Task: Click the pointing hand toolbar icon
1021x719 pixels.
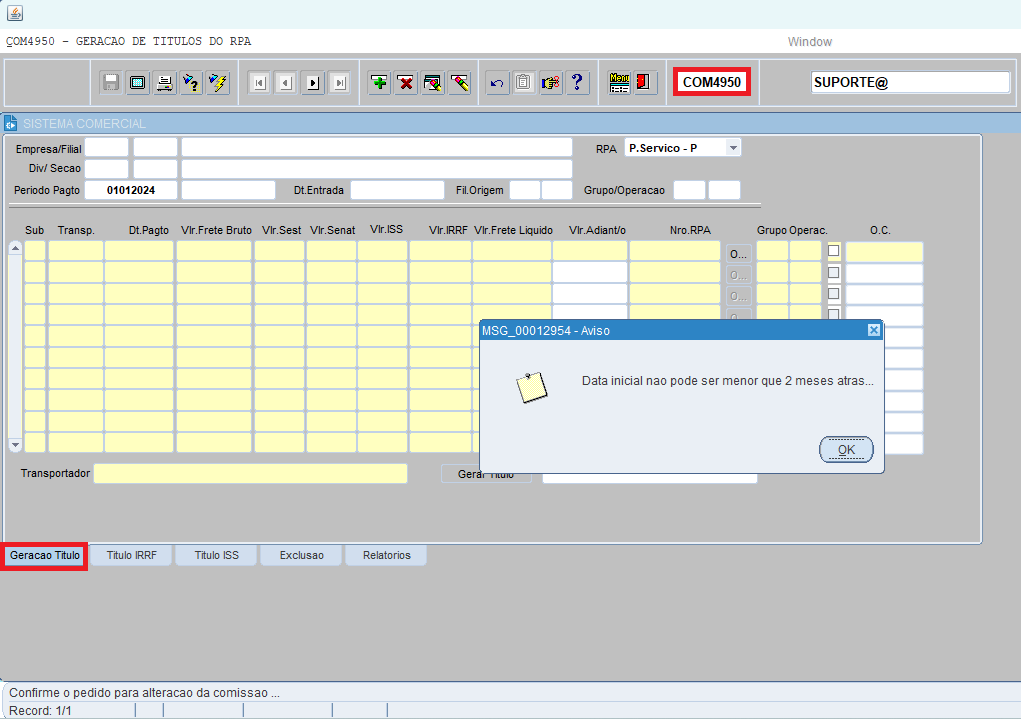Action: pos(551,83)
